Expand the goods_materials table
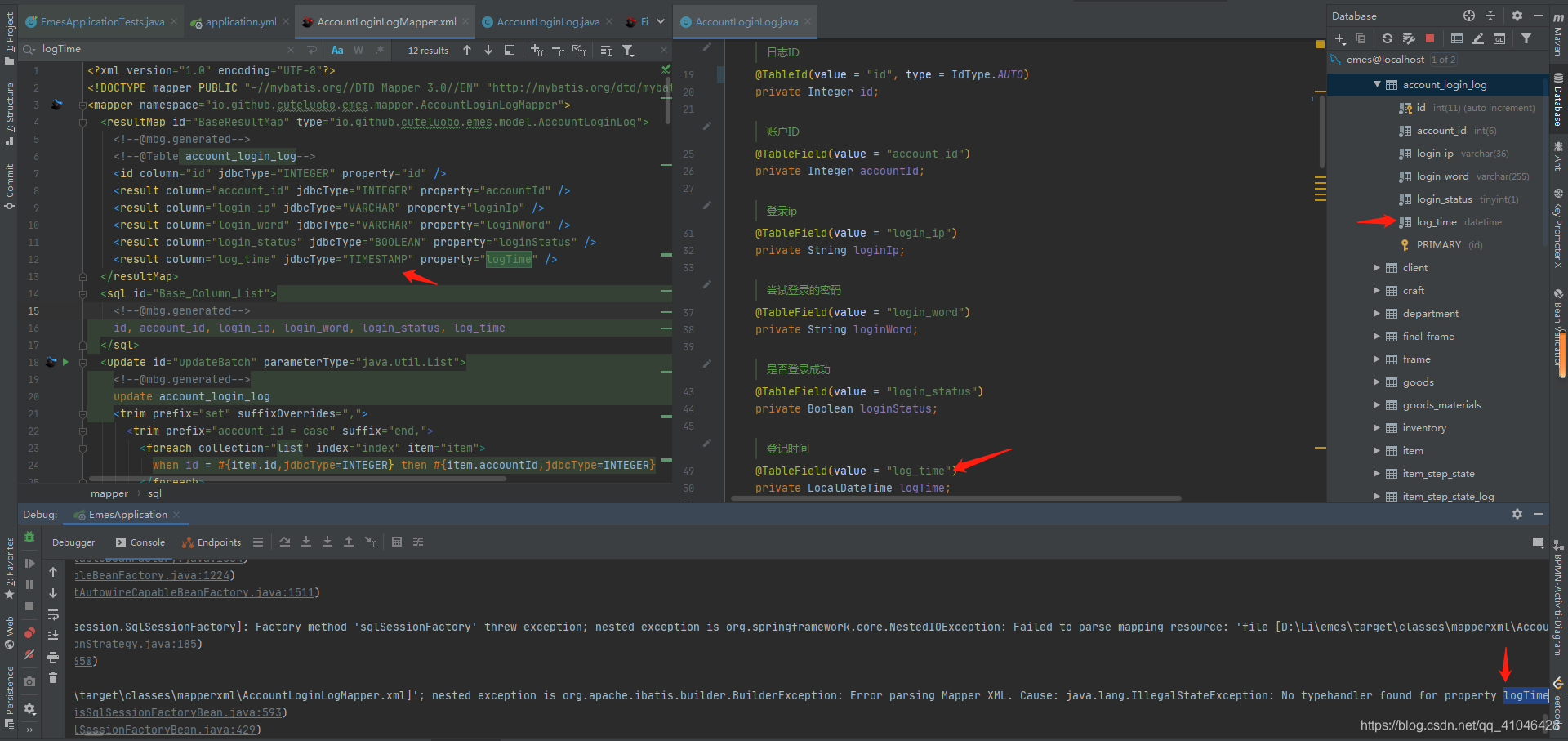The image size is (1568, 741). coord(1377,405)
